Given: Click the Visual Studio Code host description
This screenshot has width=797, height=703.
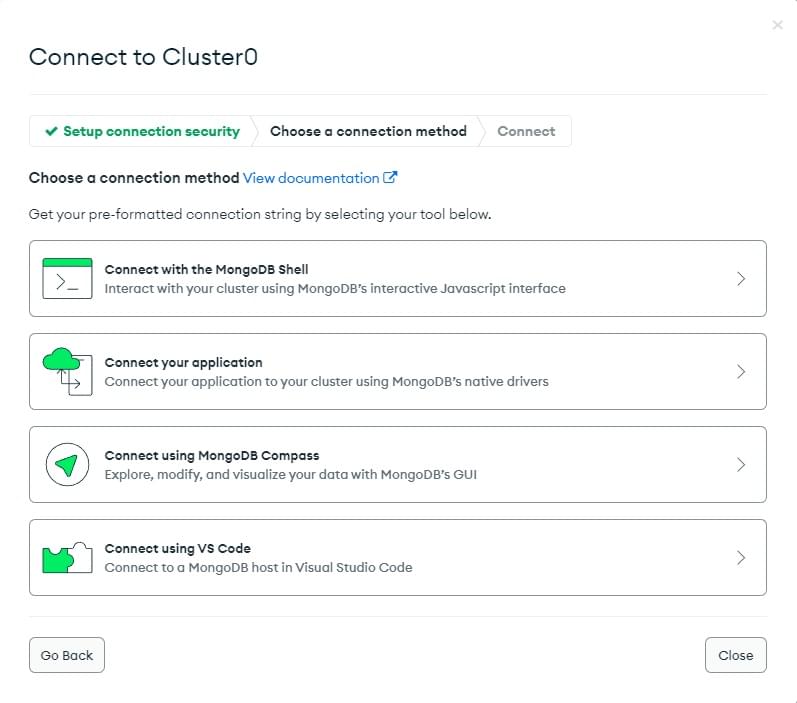Looking at the screenshot, I should [x=258, y=567].
